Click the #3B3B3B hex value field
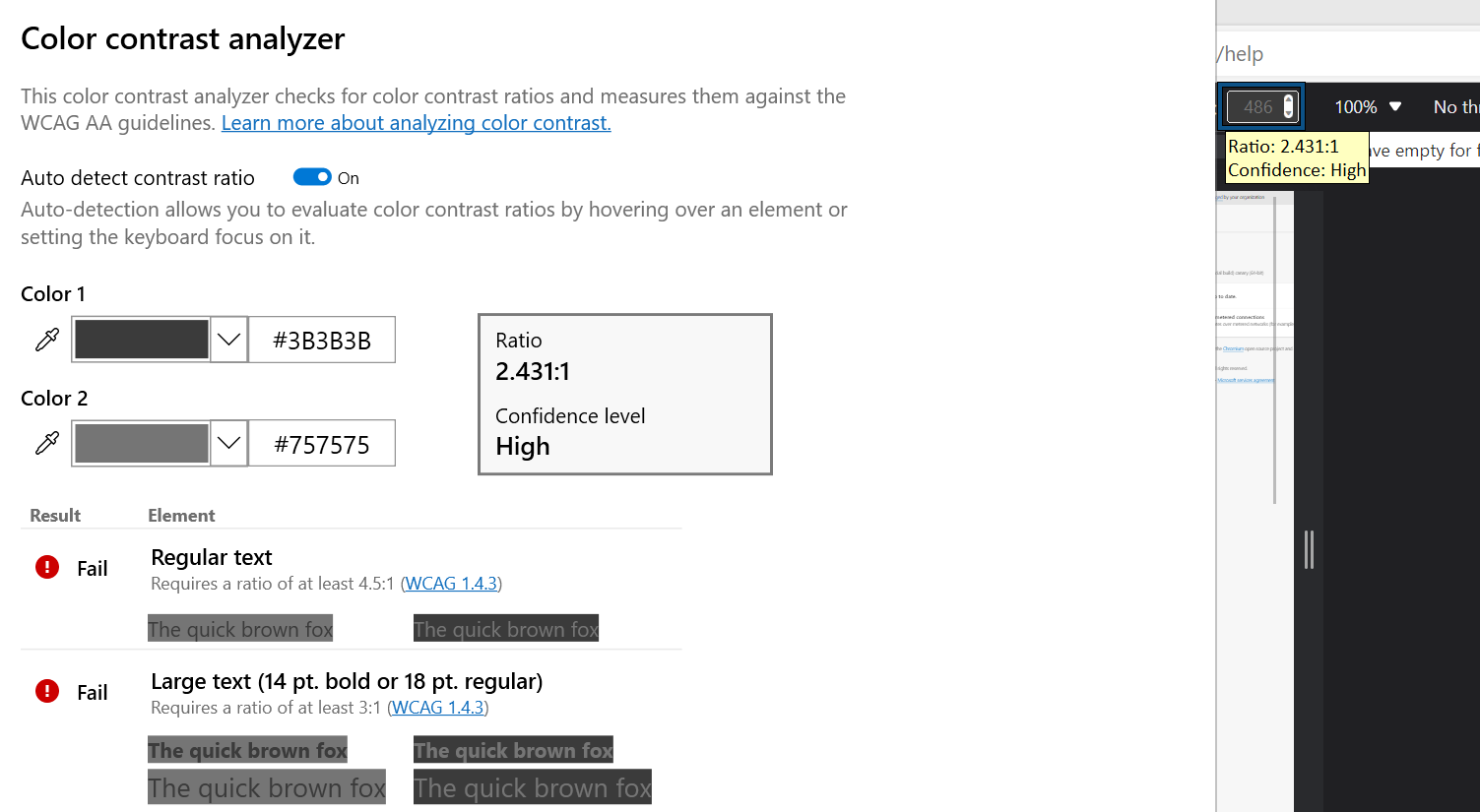 (322, 339)
